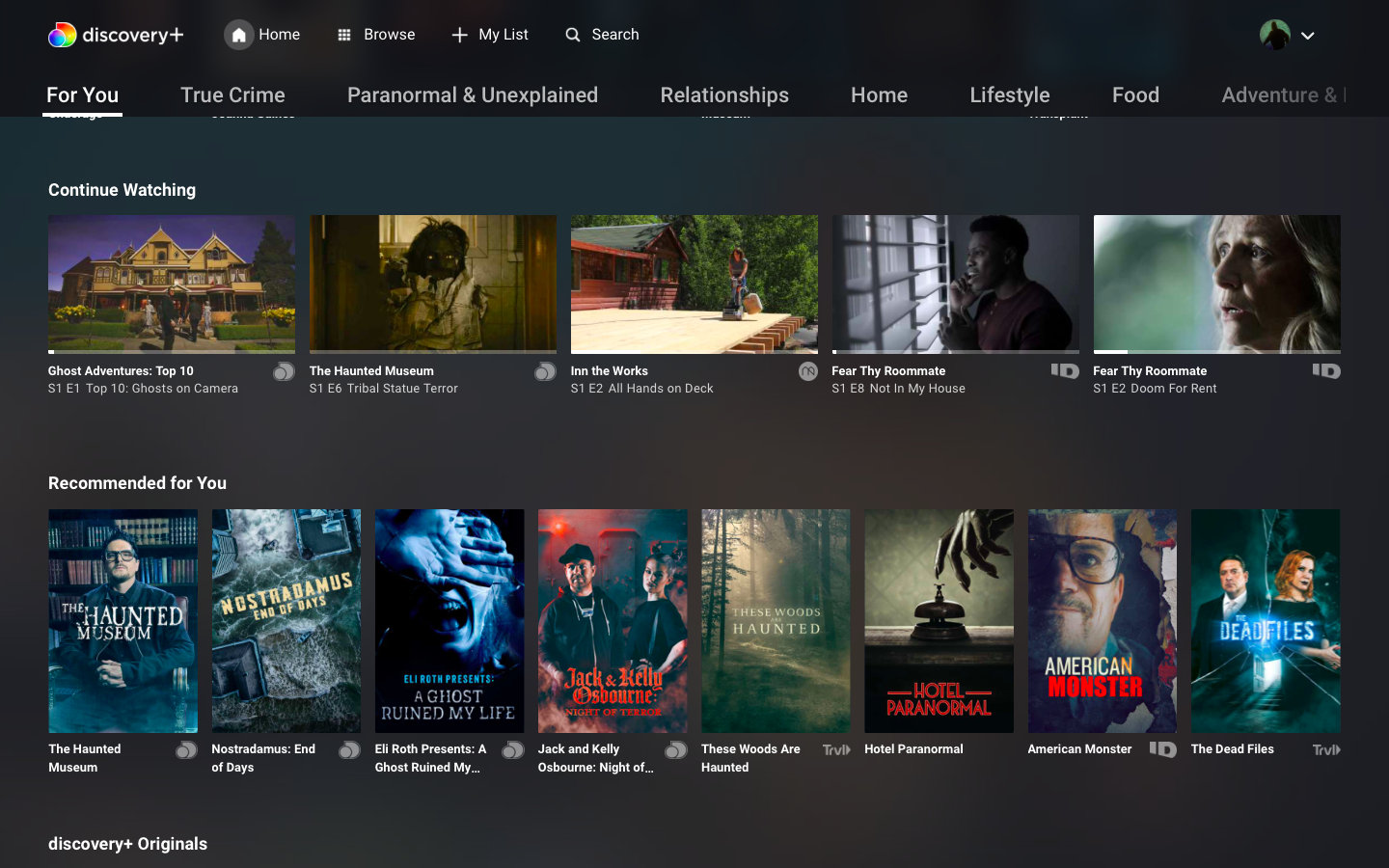Open the True Crime tab
The height and width of the screenshot is (868, 1389).
[x=232, y=95]
